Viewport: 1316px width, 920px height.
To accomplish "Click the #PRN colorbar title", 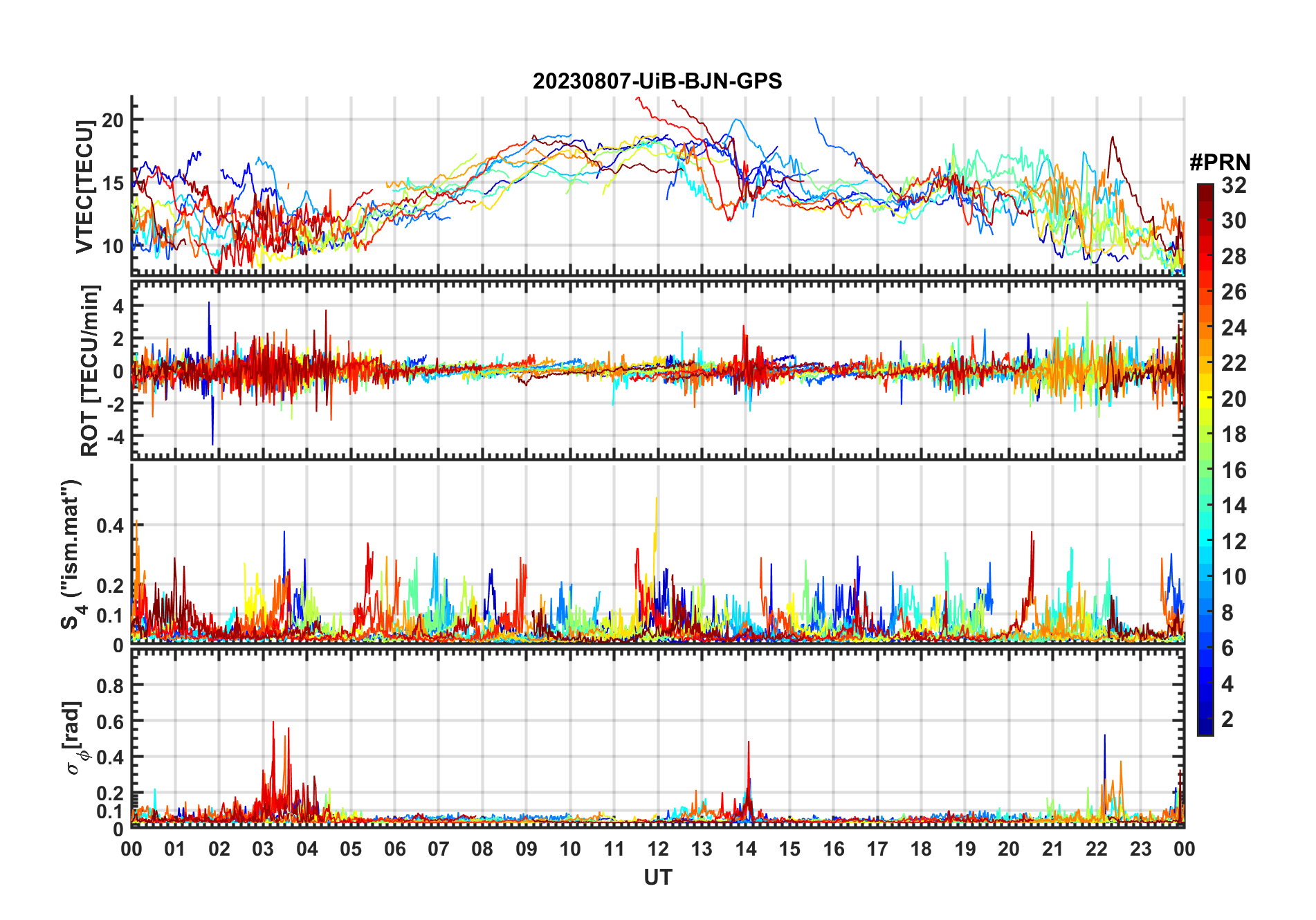I will click(x=1220, y=162).
